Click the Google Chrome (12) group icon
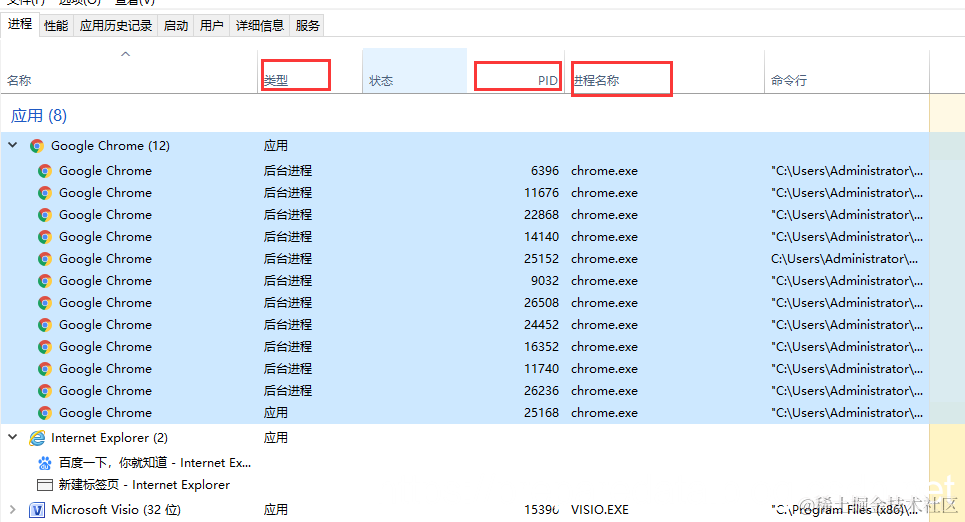965x522 pixels. tap(37, 146)
